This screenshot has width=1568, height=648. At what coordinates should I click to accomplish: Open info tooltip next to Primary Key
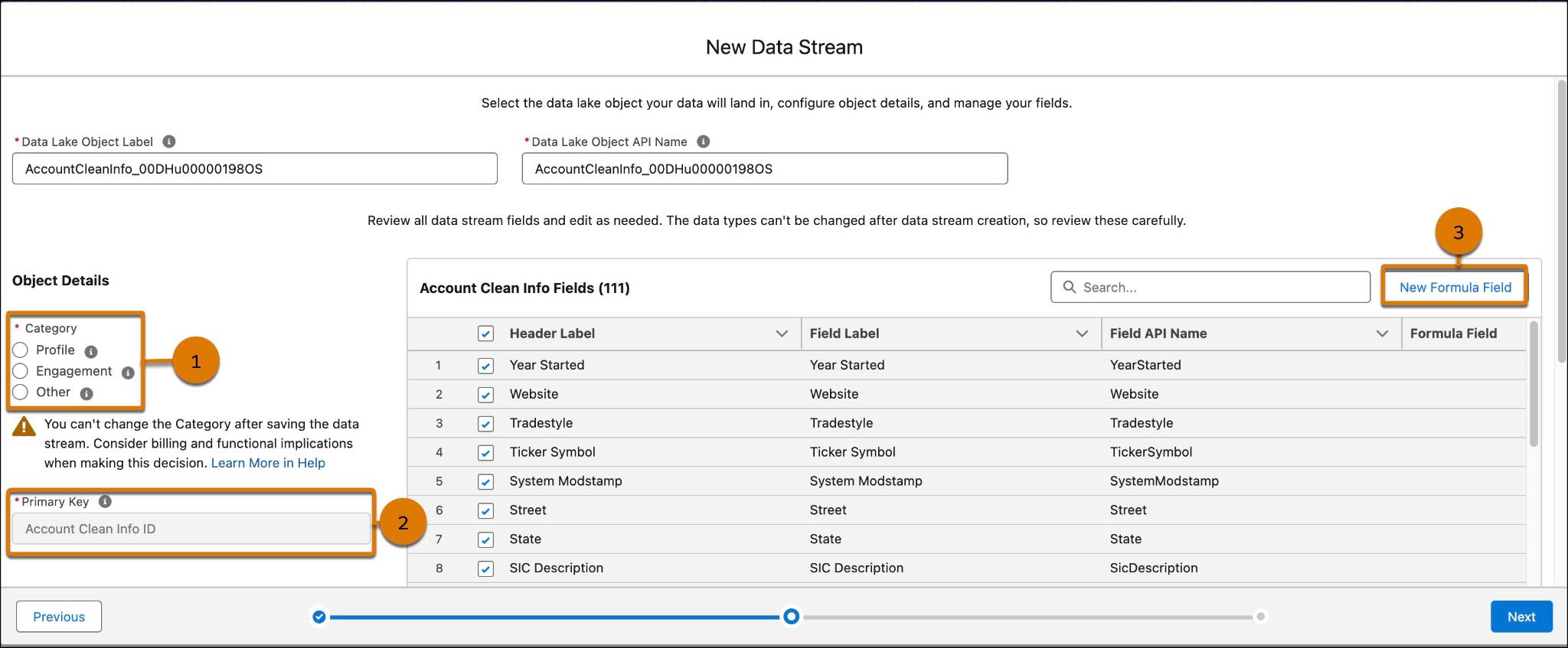point(105,501)
